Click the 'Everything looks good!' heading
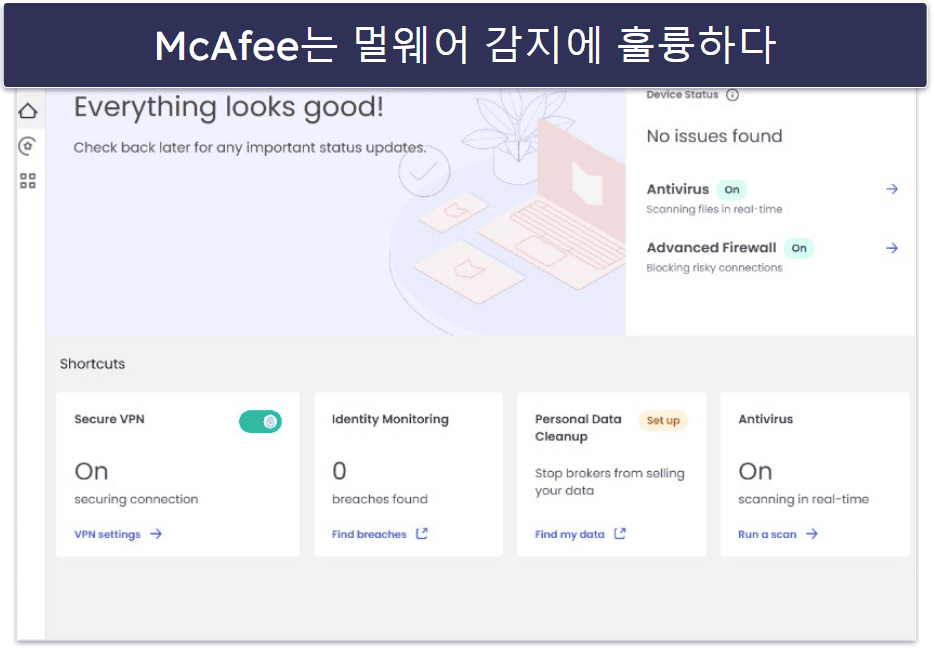The height and width of the screenshot is (648, 934). click(x=228, y=108)
